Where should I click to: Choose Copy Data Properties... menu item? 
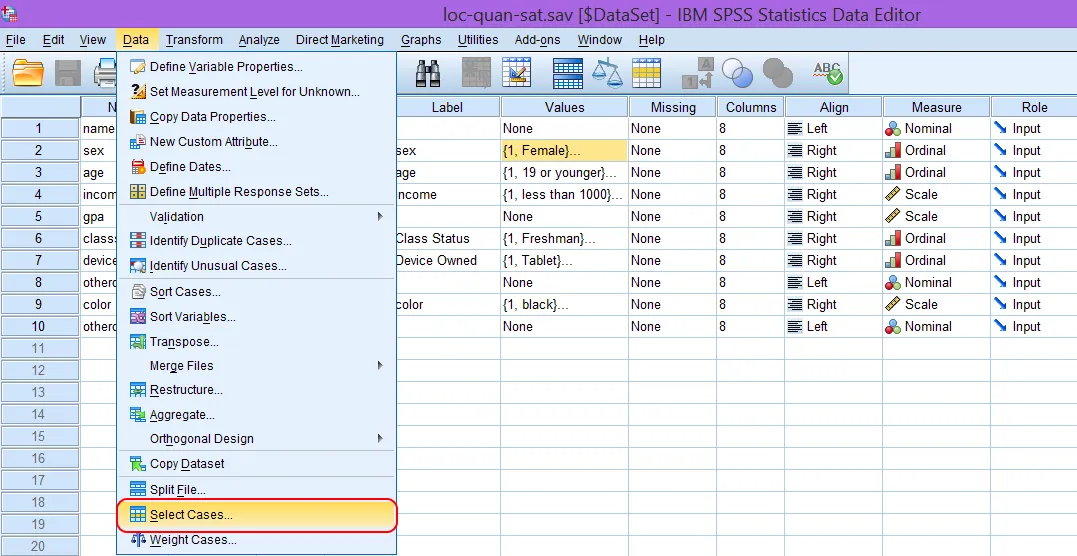(x=257, y=117)
